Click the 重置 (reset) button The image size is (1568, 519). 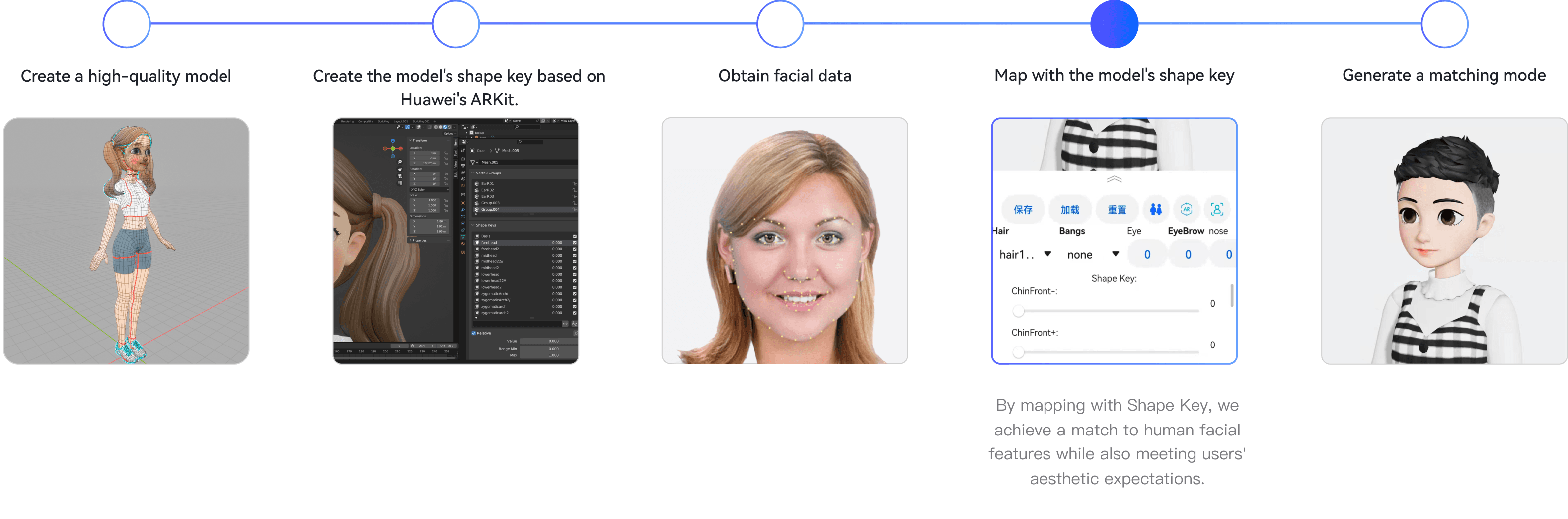click(1117, 210)
